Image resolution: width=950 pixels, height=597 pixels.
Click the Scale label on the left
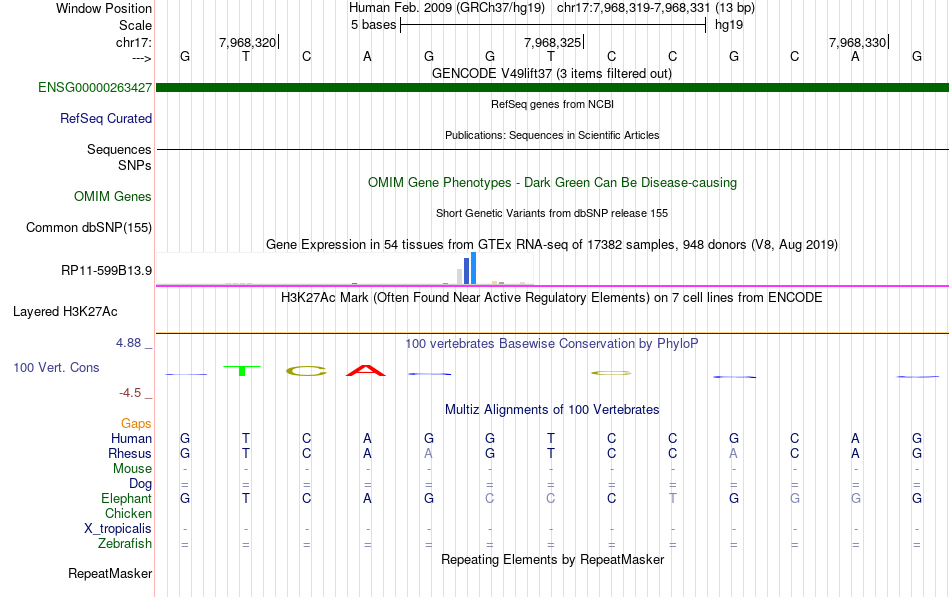click(135, 25)
